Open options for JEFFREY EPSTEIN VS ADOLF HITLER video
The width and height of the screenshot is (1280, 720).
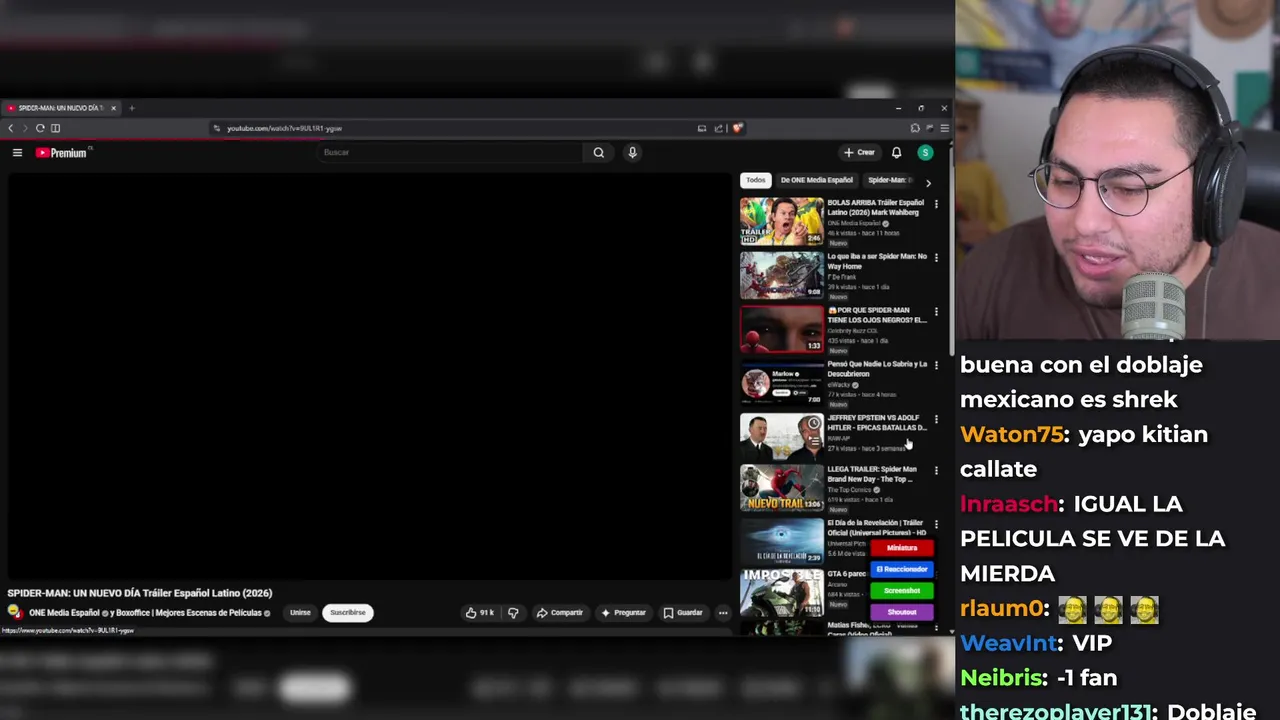(x=936, y=419)
